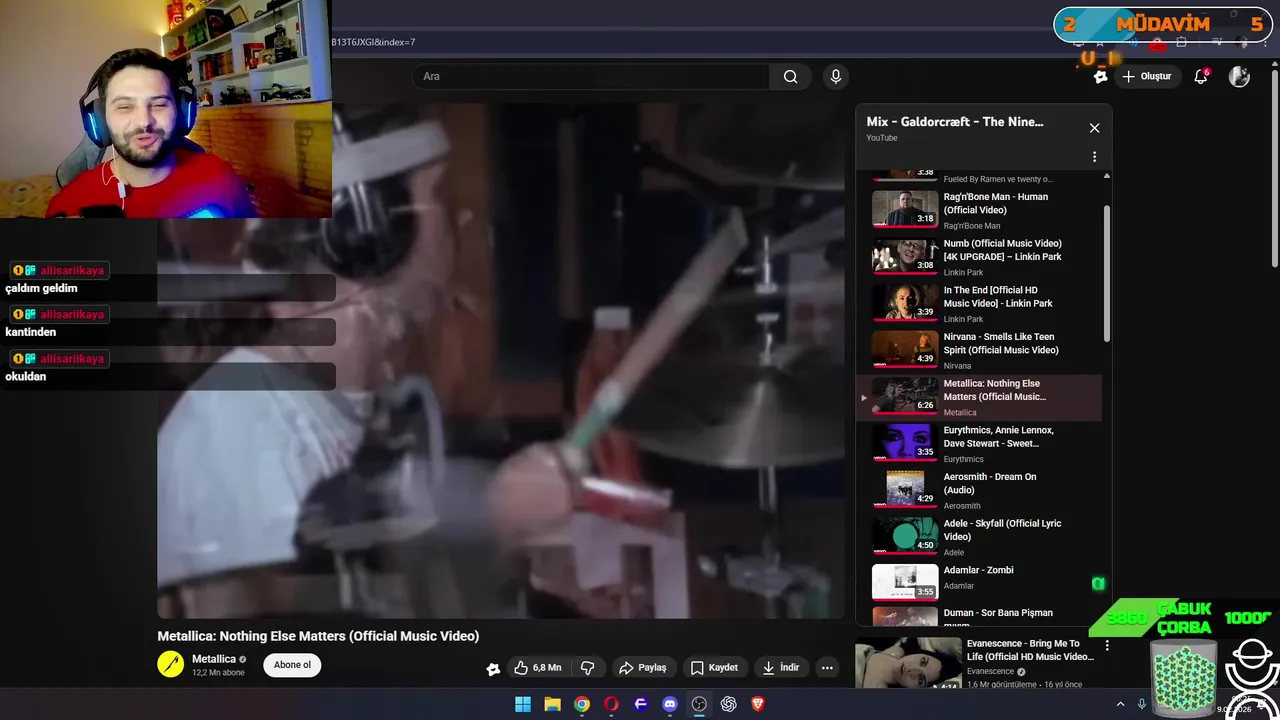Click the search magnifier button
The image size is (1280, 720).
790,77
